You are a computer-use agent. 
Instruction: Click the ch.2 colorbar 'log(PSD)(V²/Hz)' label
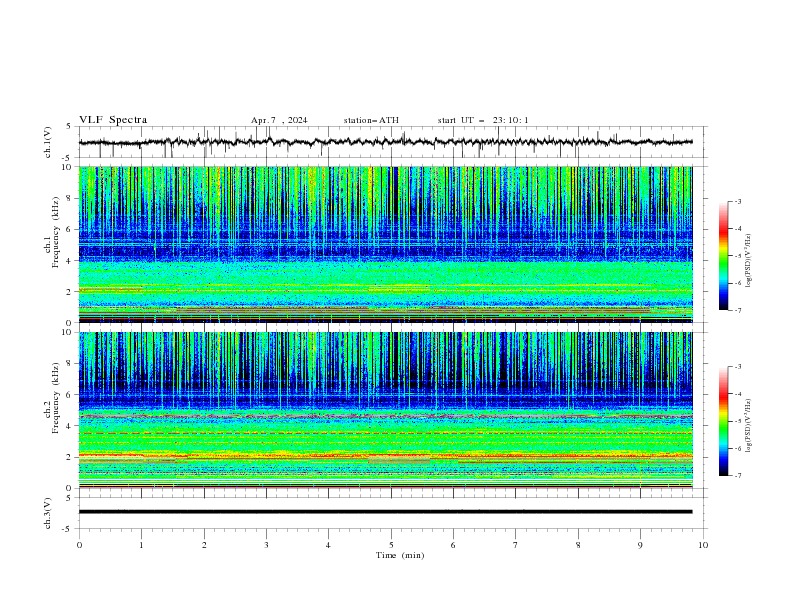pos(749,426)
